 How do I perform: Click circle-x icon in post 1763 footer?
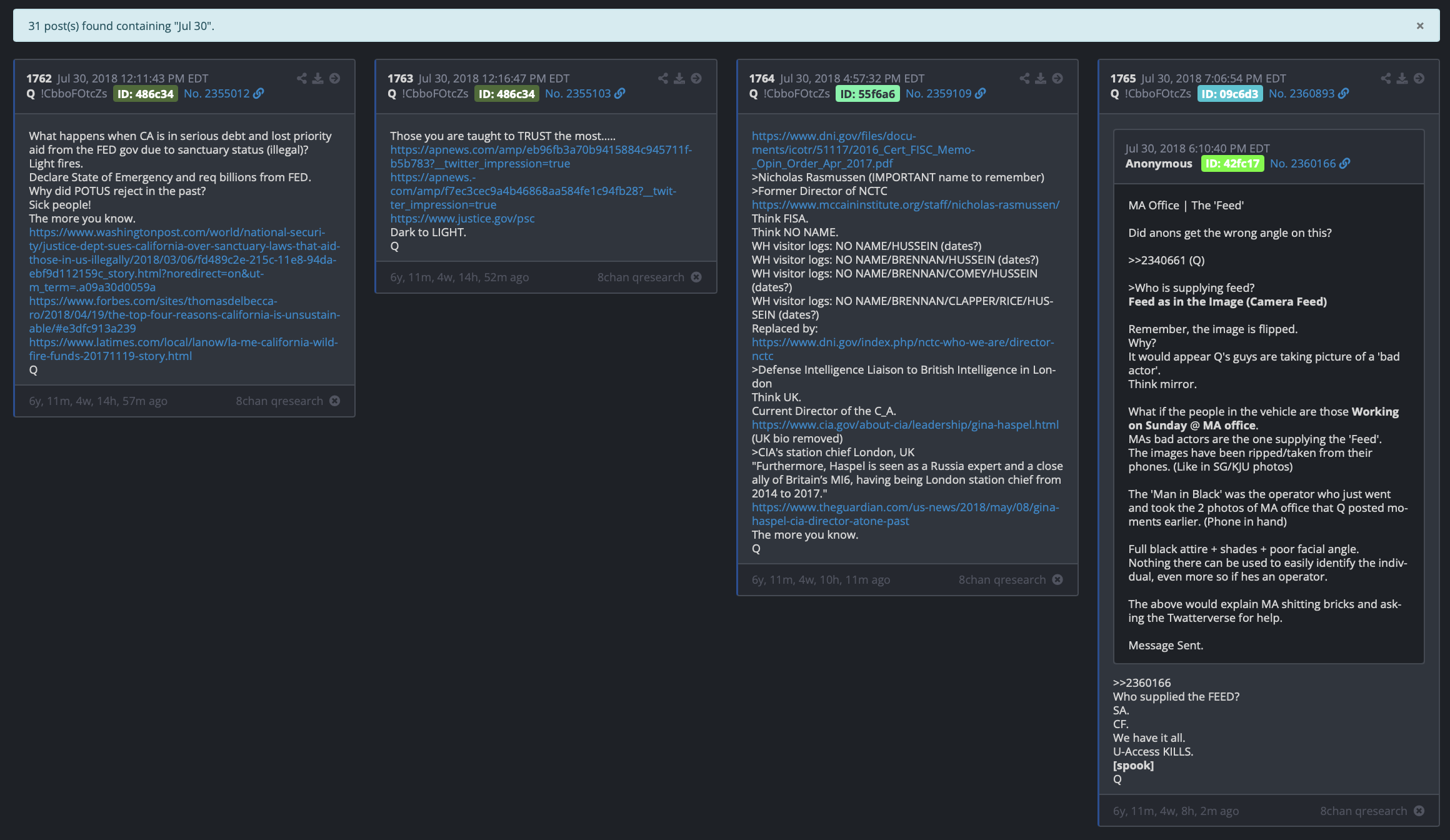click(696, 277)
